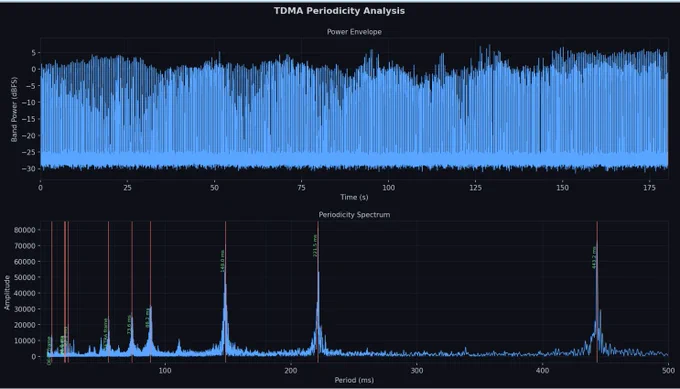
Task: Click the 80000 tick on Amplitude axis
Action: 25,230
